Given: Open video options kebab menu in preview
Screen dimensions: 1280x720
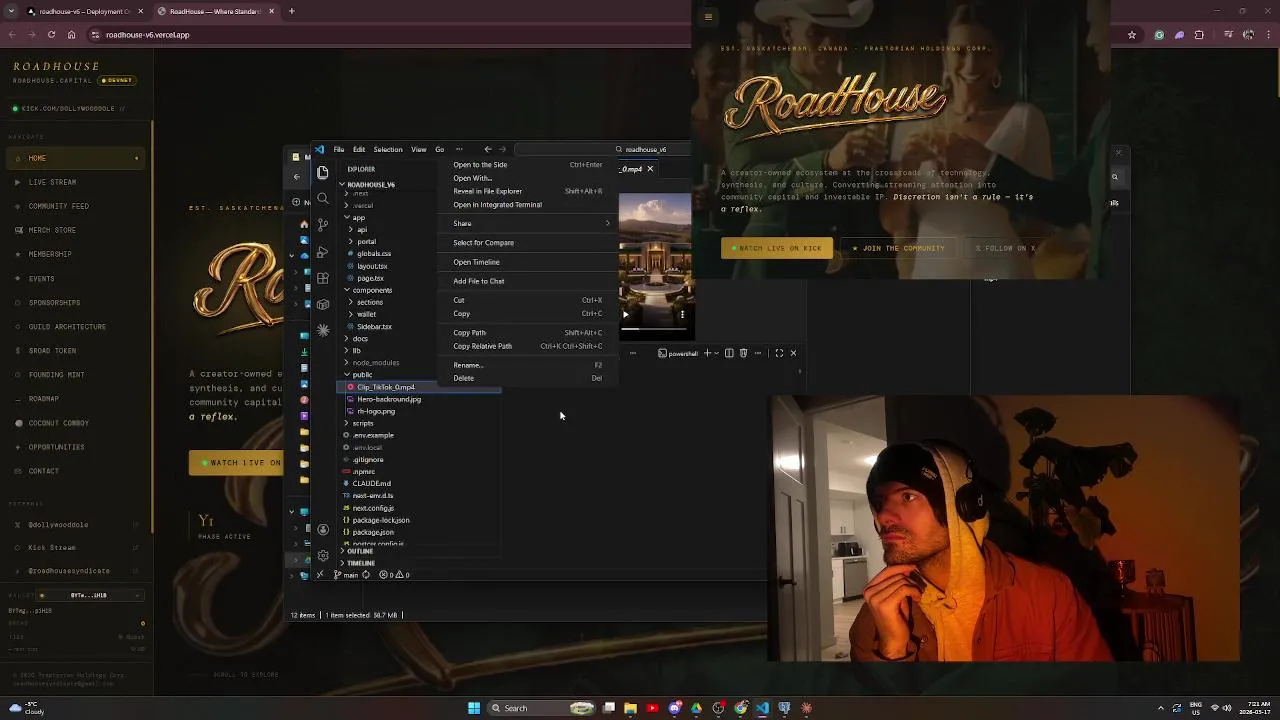Looking at the screenshot, I should pyautogui.click(x=682, y=314).
